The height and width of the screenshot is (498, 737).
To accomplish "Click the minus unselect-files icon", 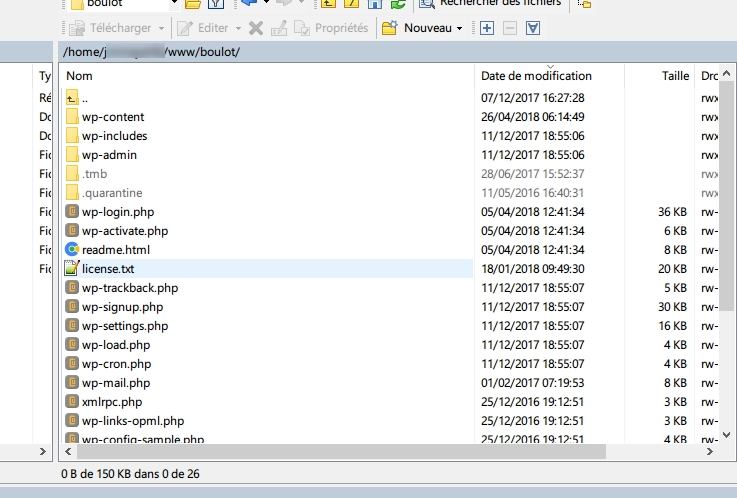I will pos(510,28).
